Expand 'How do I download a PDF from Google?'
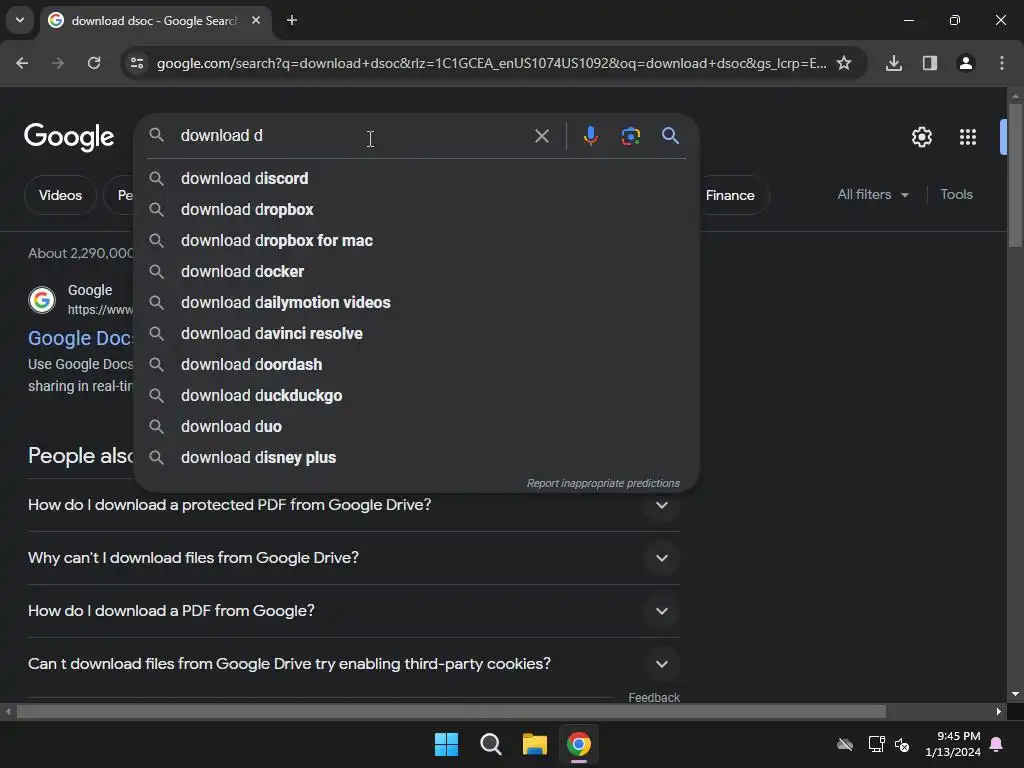This screenshot has height=768, width=1024. click(354, 611)
